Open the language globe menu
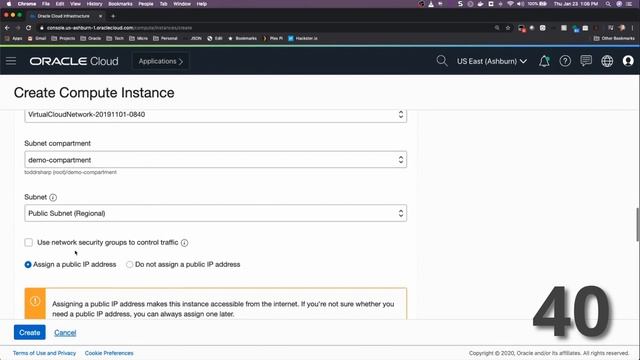The width and height of the screenshot is (640, 360). click(x=607, y=61)
